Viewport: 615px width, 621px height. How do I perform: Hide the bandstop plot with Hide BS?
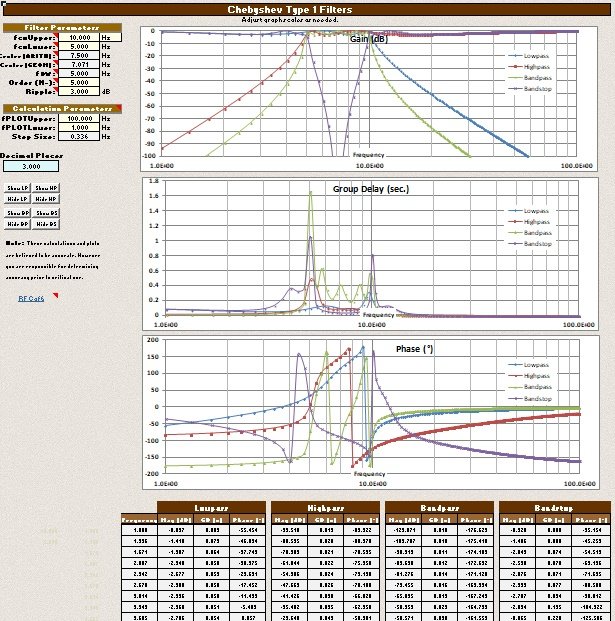point(45,224)
